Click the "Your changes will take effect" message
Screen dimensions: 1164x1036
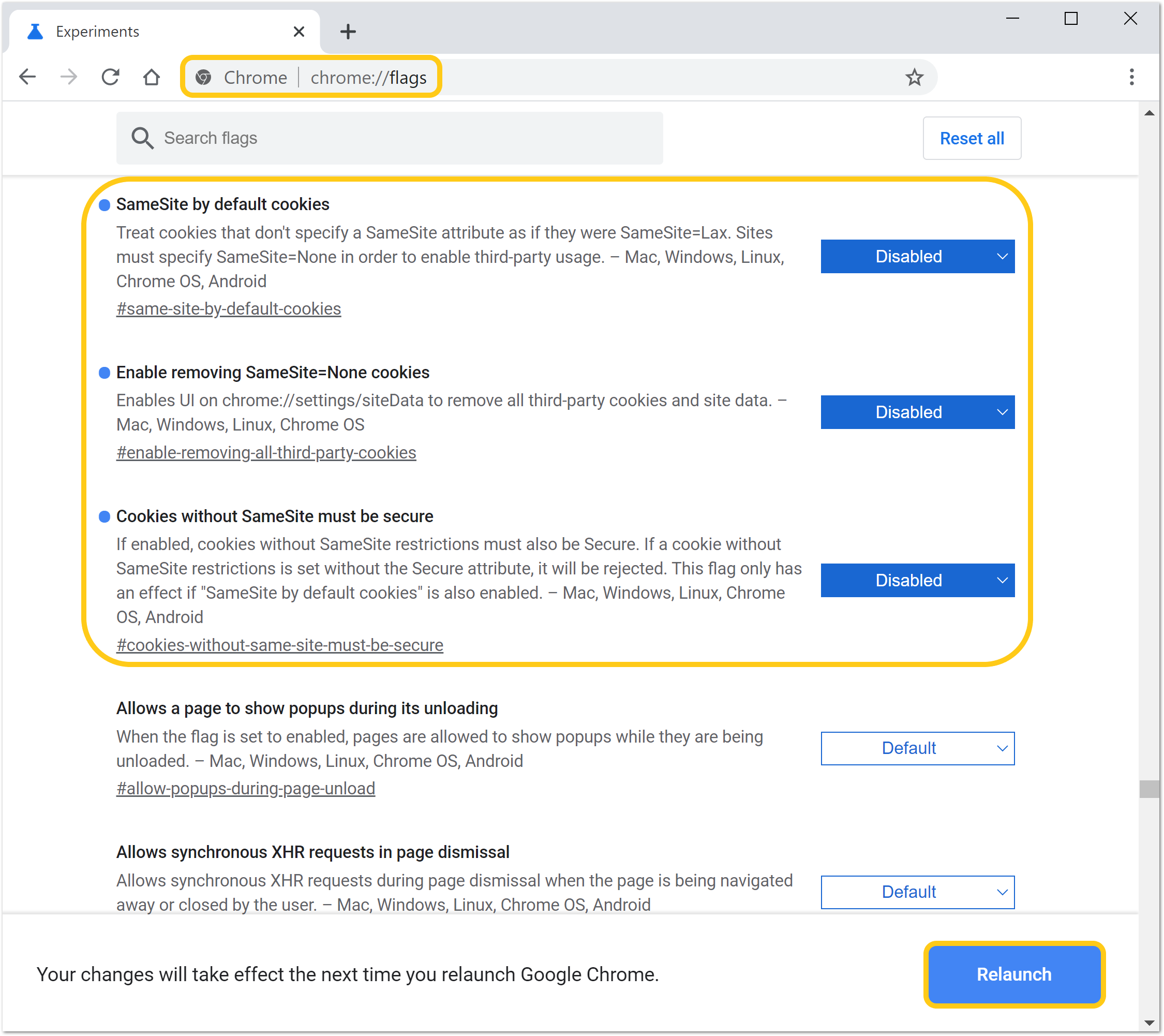347,974
